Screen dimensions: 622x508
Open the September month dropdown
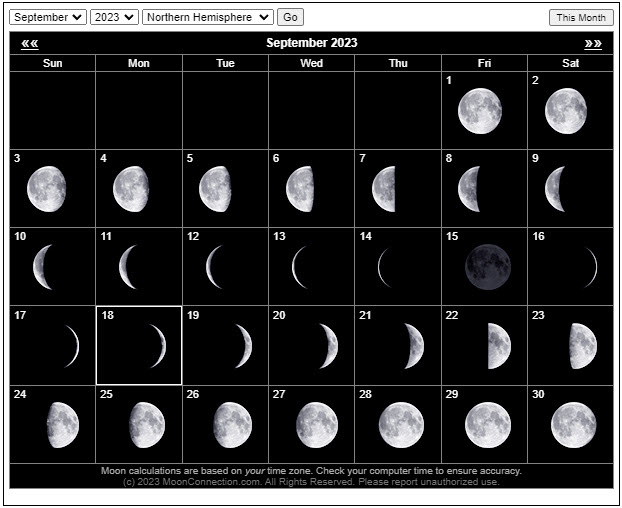(48, 17)
